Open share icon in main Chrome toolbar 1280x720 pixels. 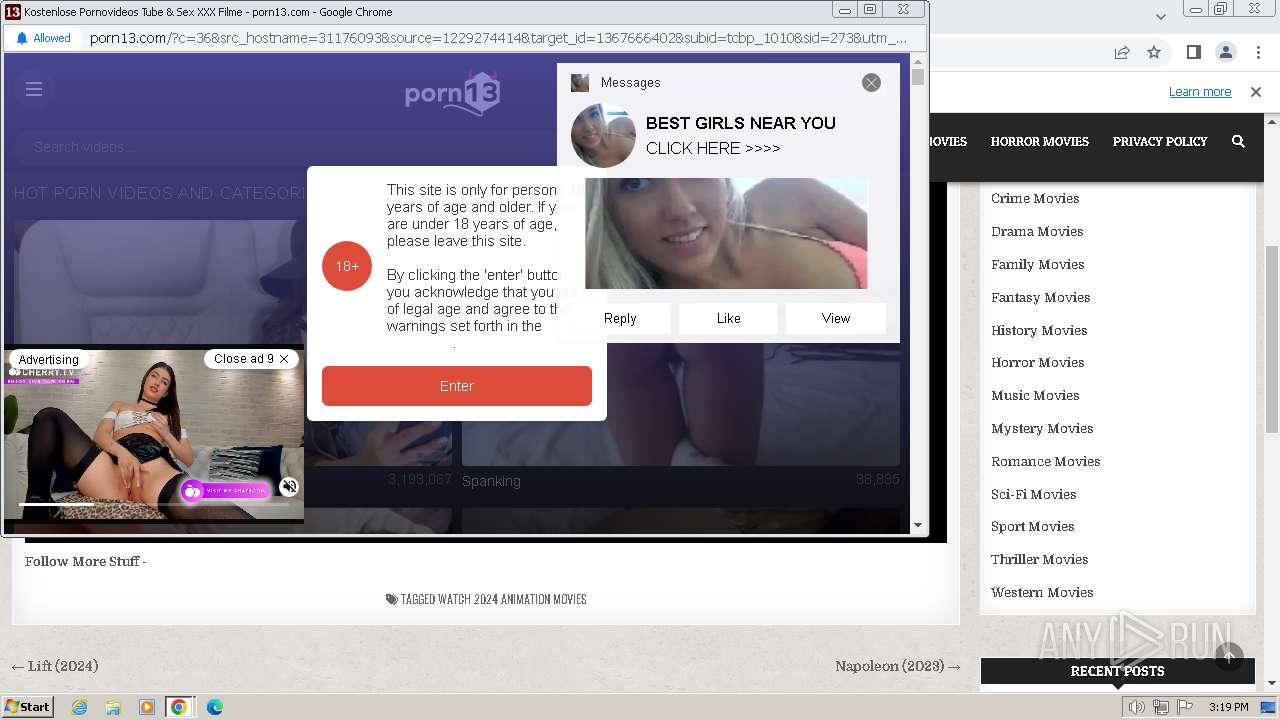pyautogui.click(x=1122, y=52)
